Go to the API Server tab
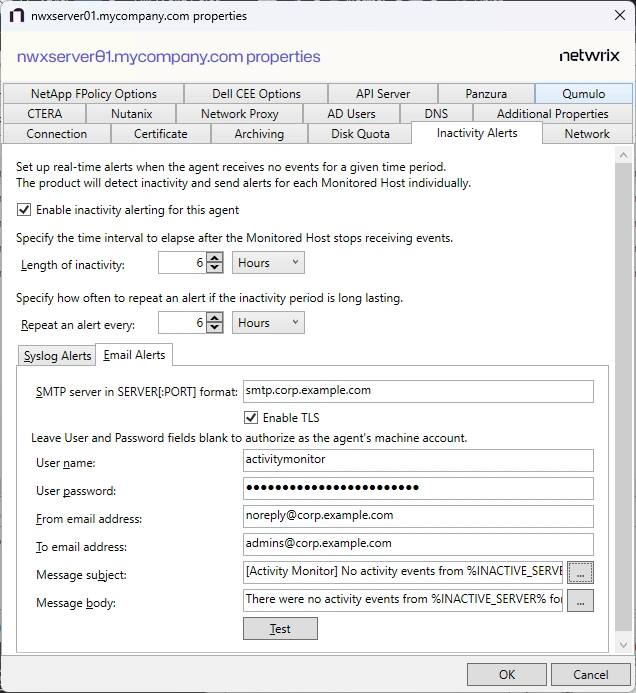Image resolution: width=636 pixels, height=693 pixels. 383,94
